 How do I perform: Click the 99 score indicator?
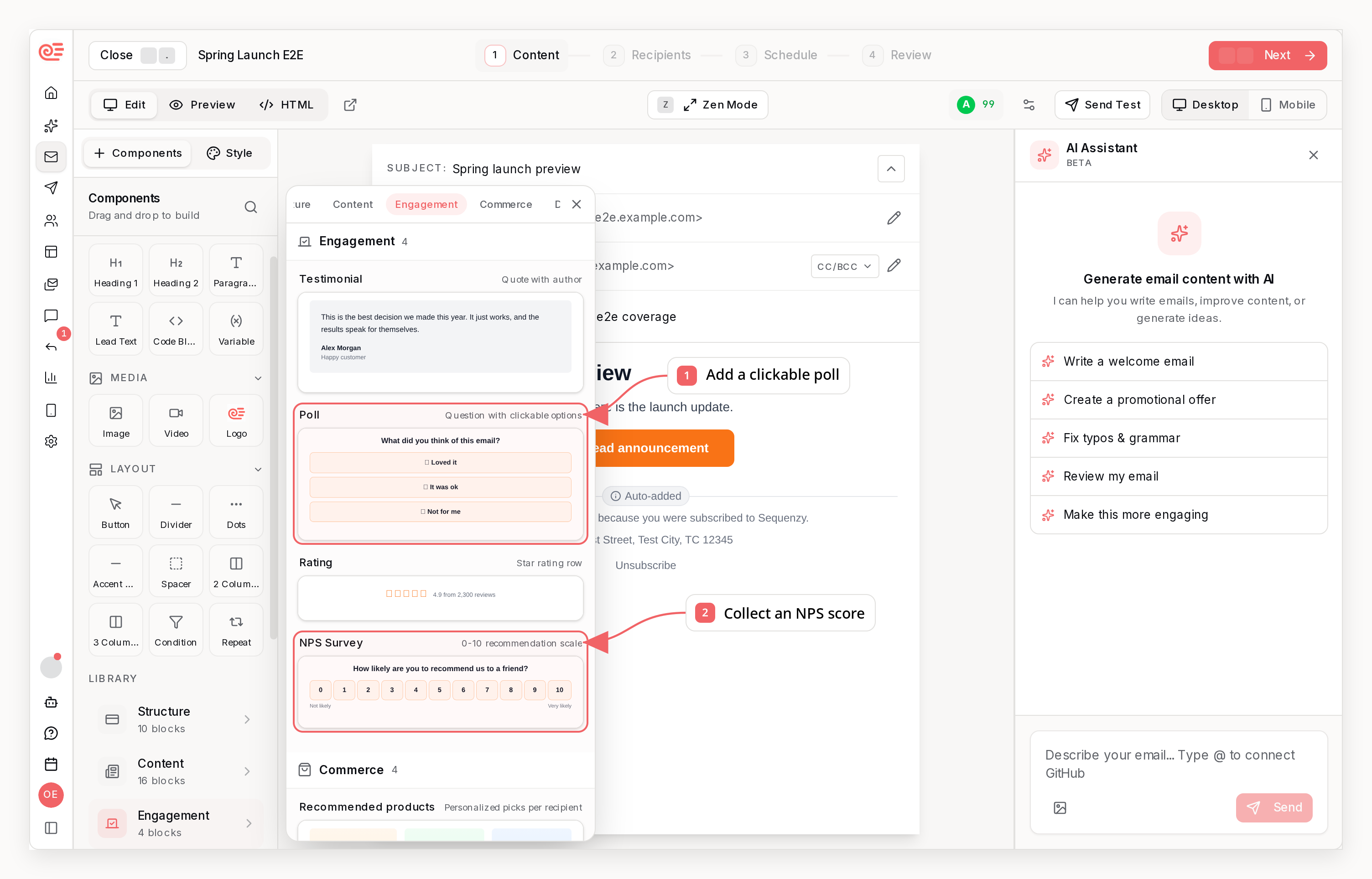click(x=976, y=105)
